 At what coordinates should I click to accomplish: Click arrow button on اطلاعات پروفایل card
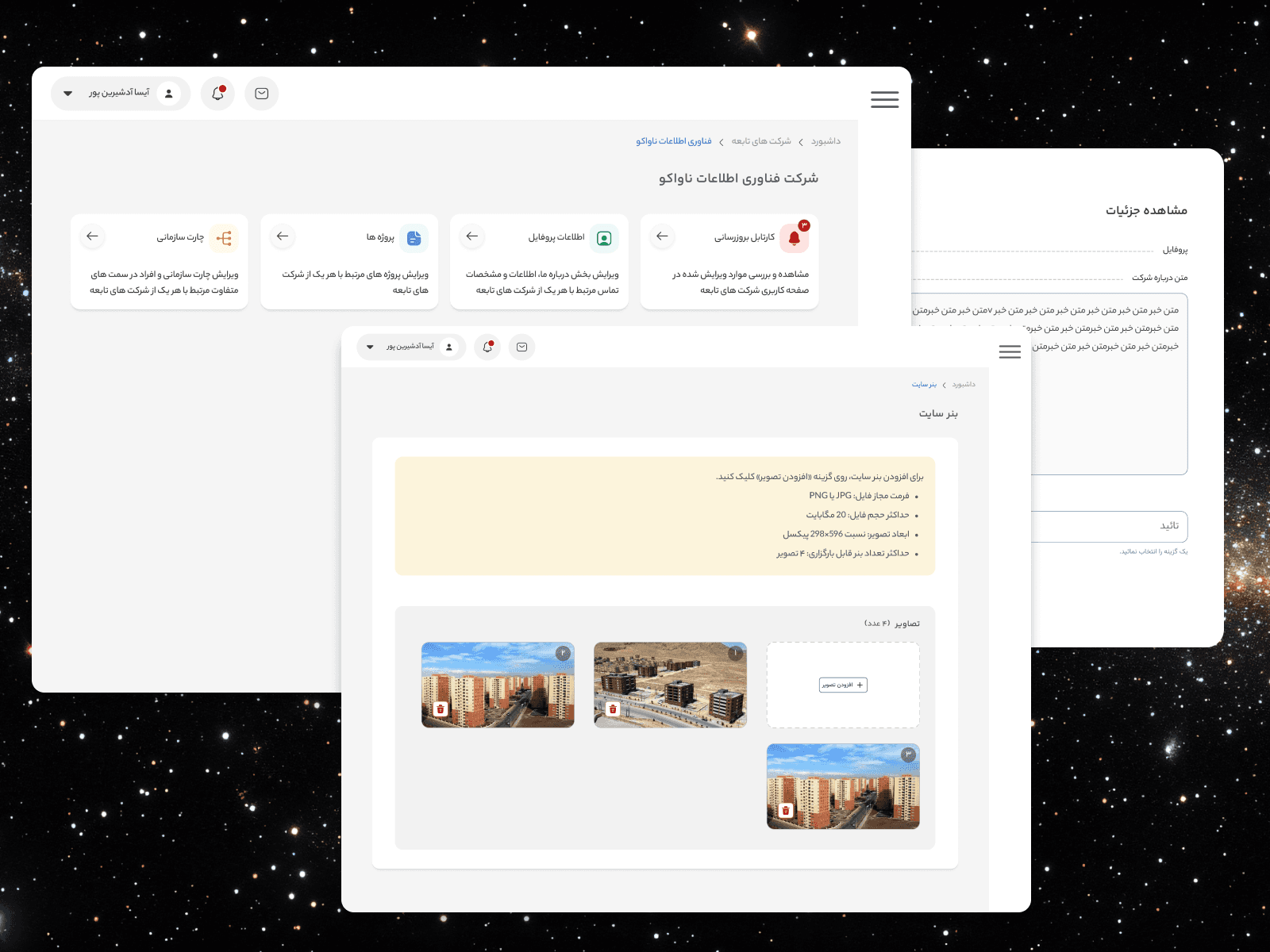point(472,236)
